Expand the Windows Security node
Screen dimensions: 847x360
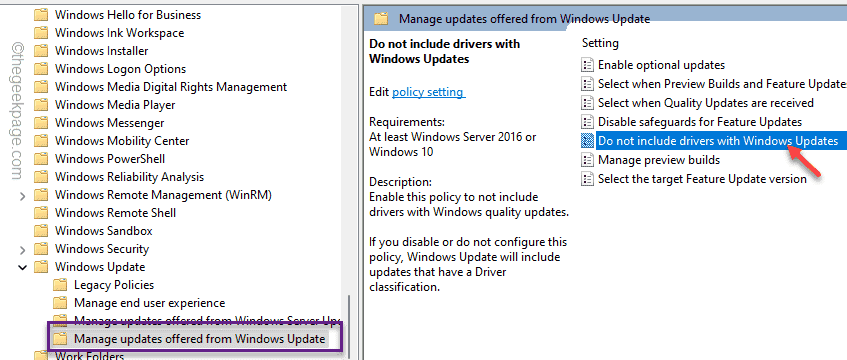(22, 249)
